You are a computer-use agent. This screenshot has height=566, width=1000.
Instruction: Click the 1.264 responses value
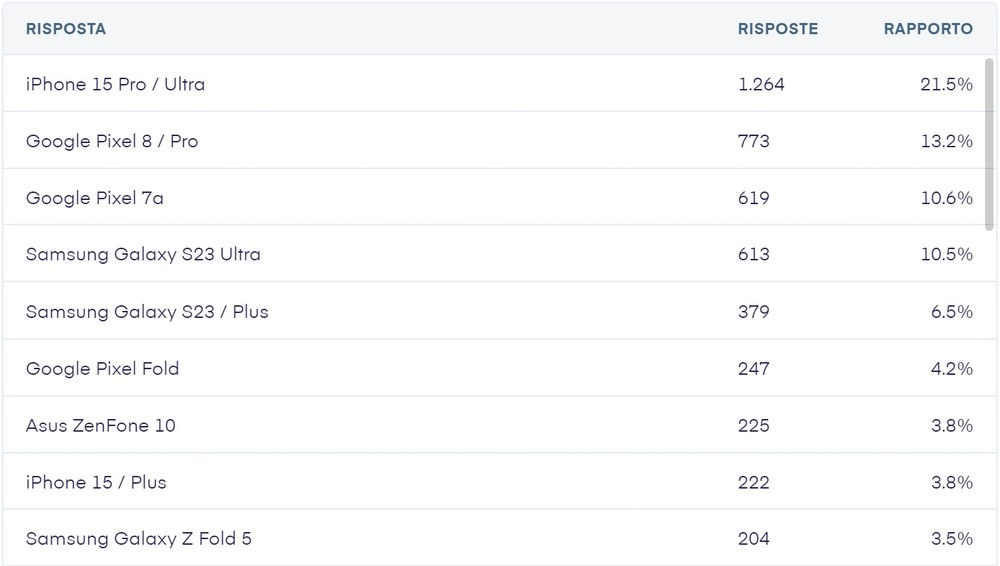pos(761,85)
